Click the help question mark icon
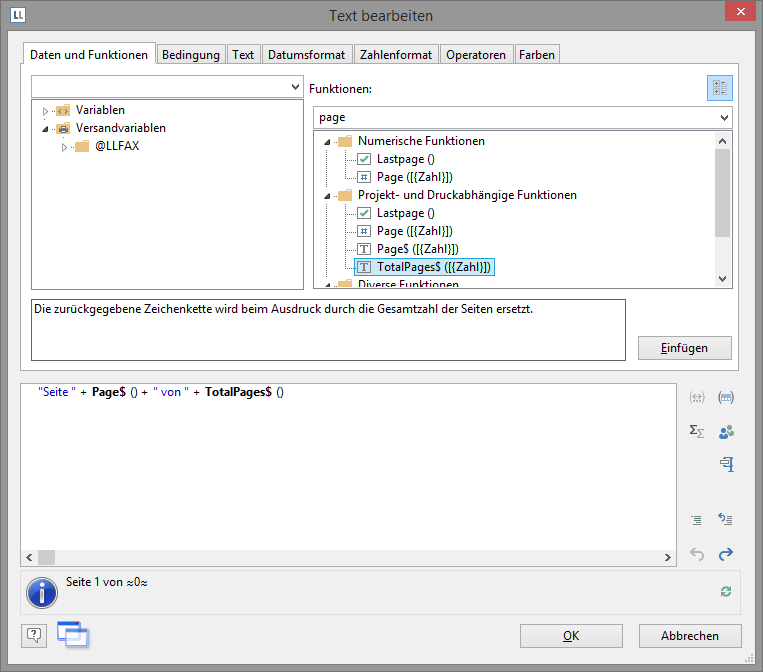 pos(33,634)
